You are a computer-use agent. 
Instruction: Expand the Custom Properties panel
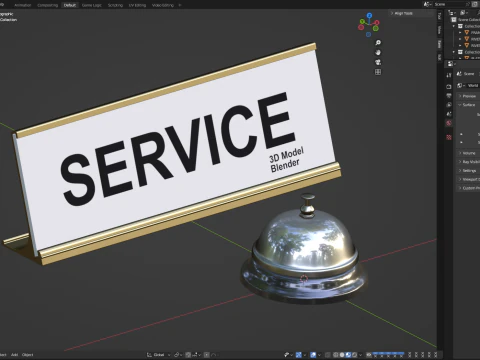click(x=469, y=188)
